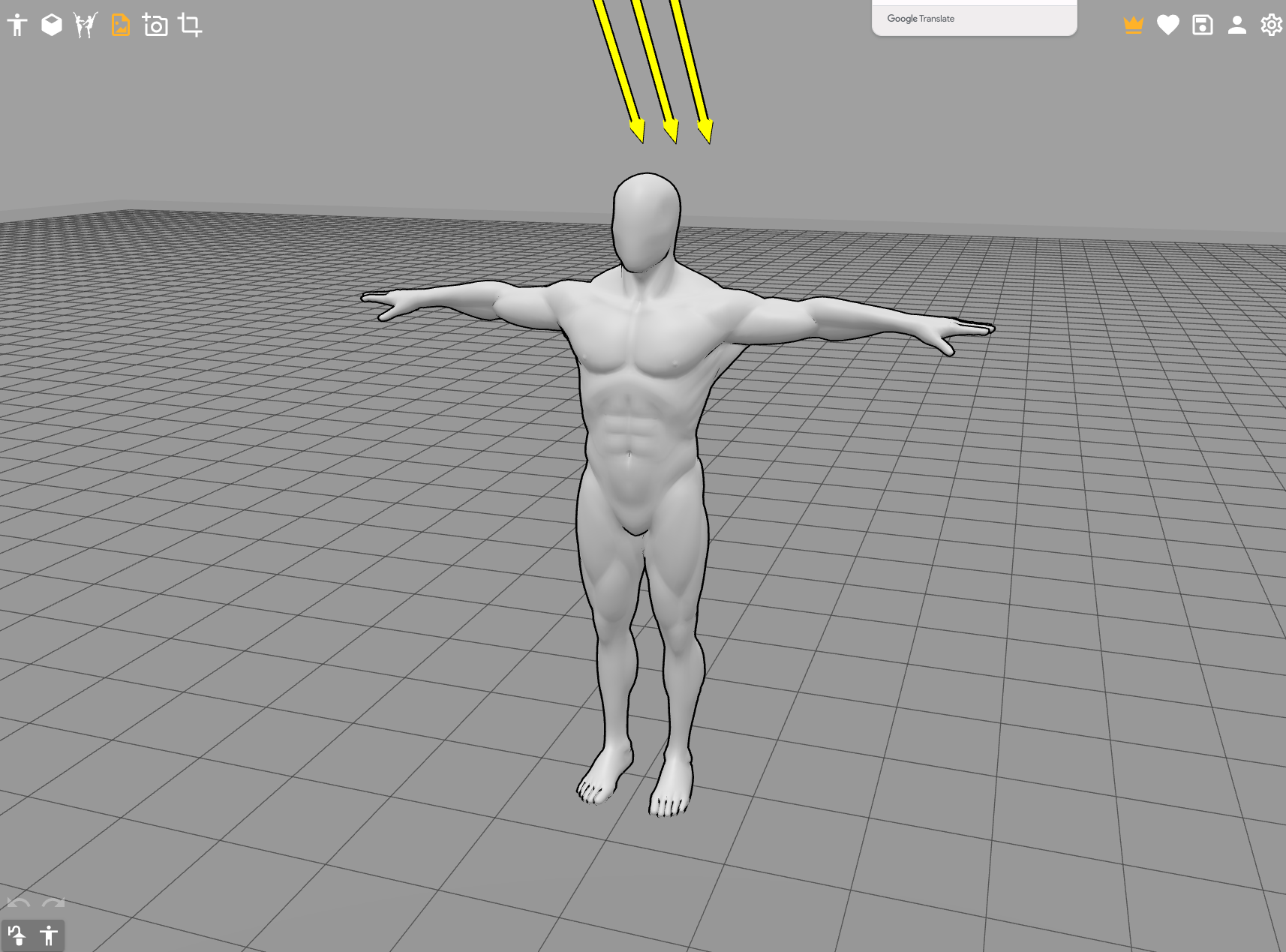Image resolution: width=1286 pixels, height=952 pixels.
Task: Click the undo arrow
Action: 18,903
